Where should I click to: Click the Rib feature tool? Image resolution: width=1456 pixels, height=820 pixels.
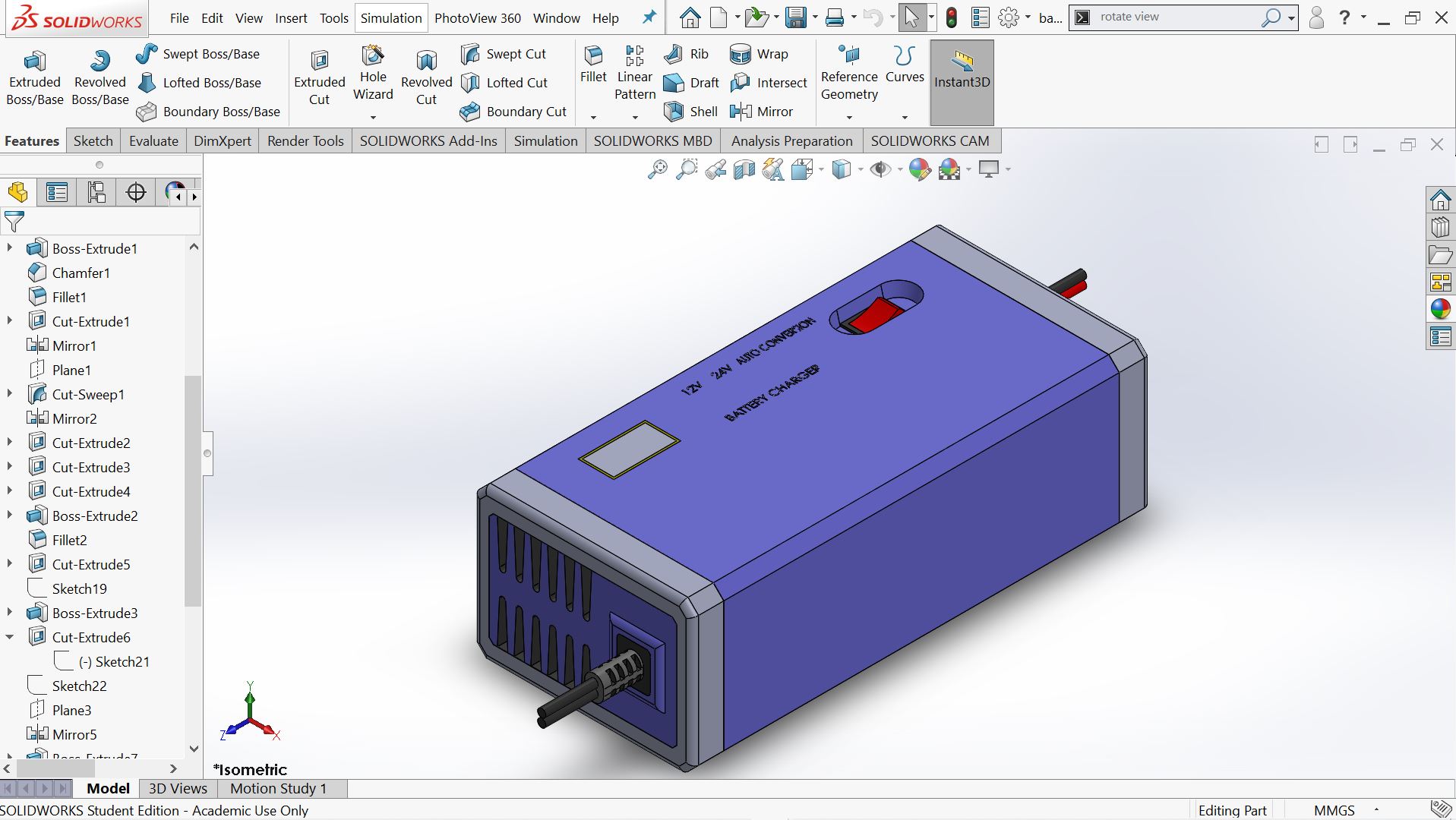coord(687,54)
